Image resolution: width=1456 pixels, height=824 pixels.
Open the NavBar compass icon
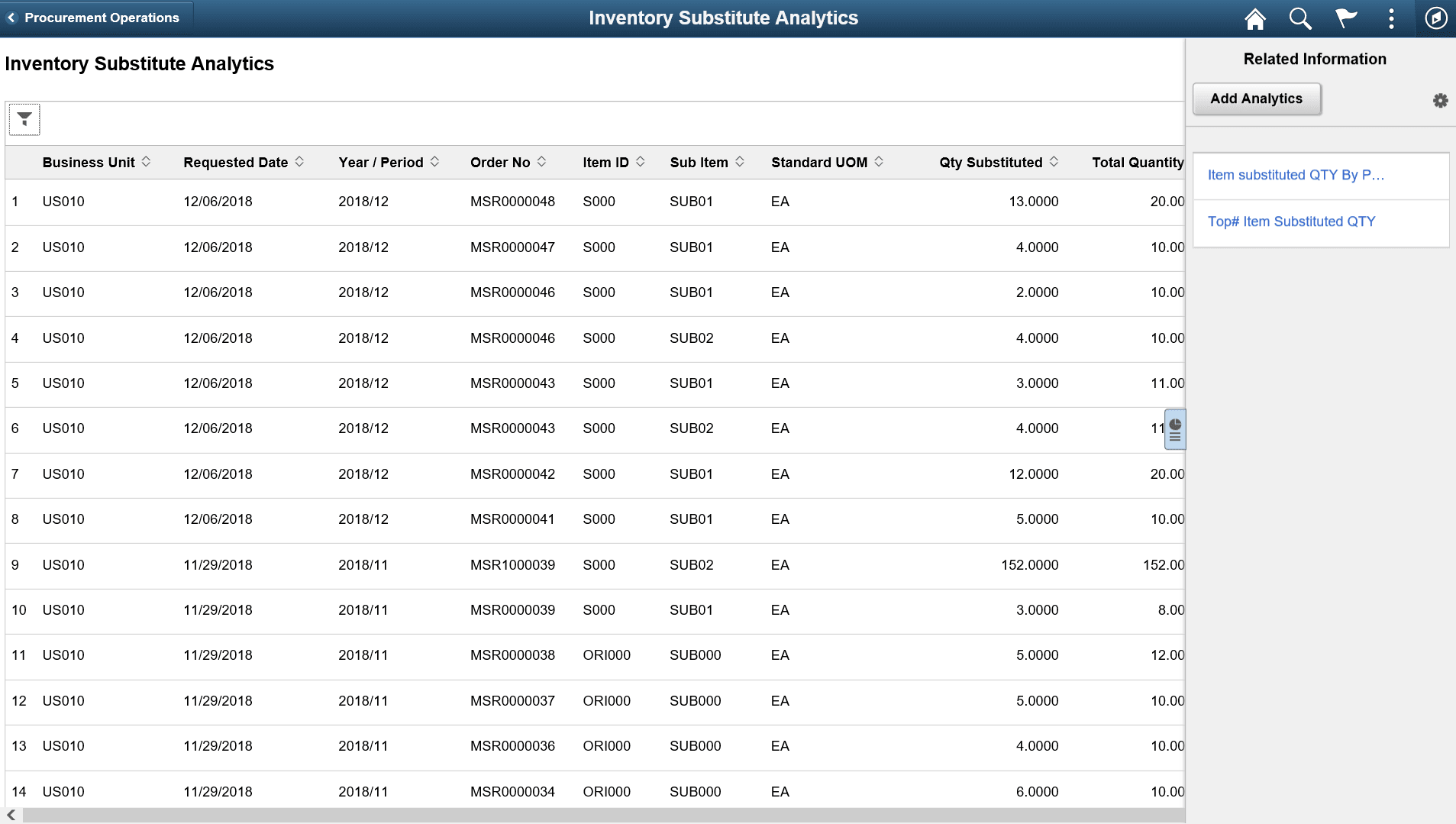pyautogui.click(x=1437, y=18)
